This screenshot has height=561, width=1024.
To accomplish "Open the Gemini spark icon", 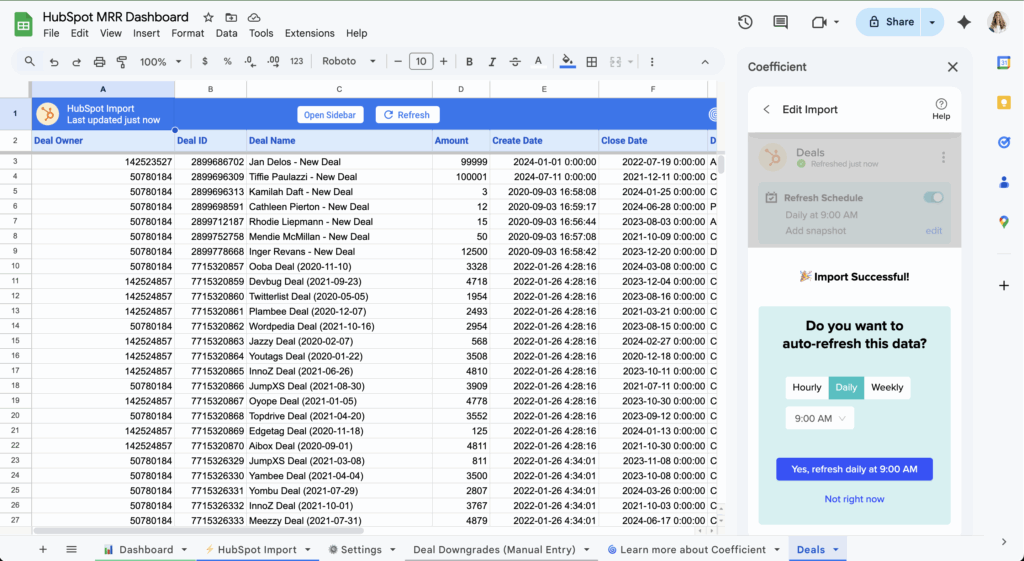I will (x=964, y=22).
